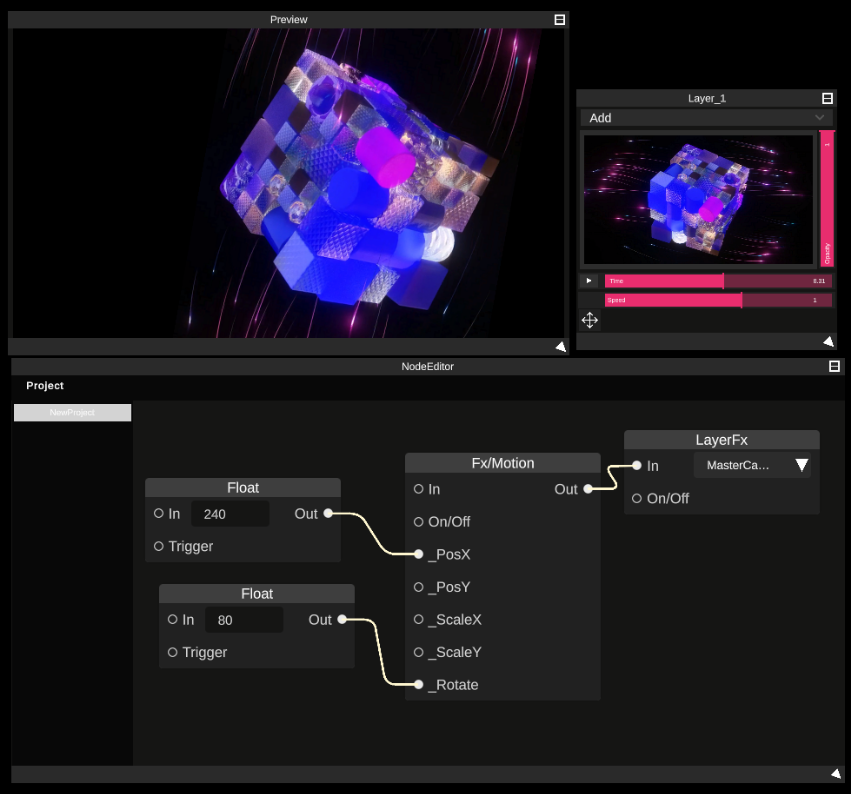
Task: Click the Layer_1 panel menu icon
Action: [826, 97]
